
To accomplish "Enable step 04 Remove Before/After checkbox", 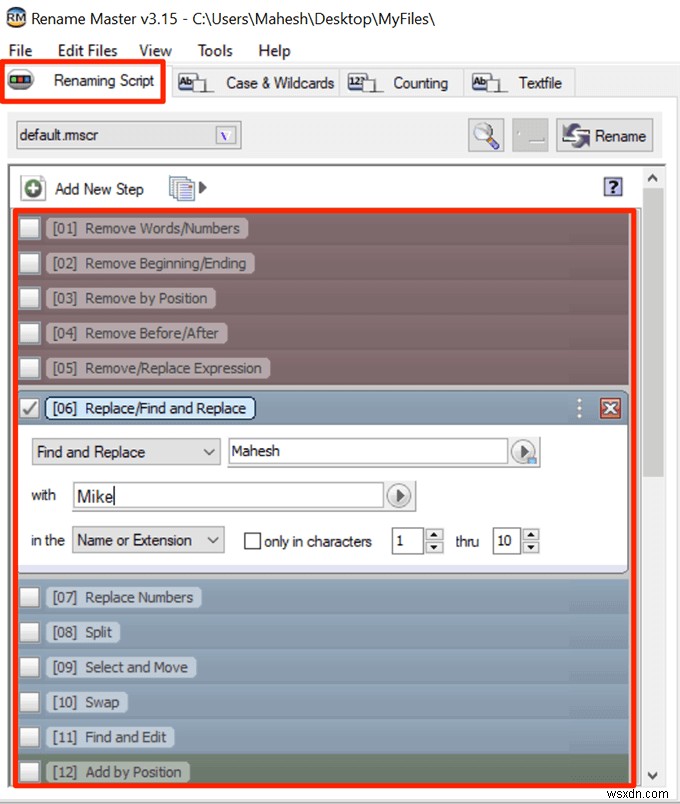I will 30,333.
